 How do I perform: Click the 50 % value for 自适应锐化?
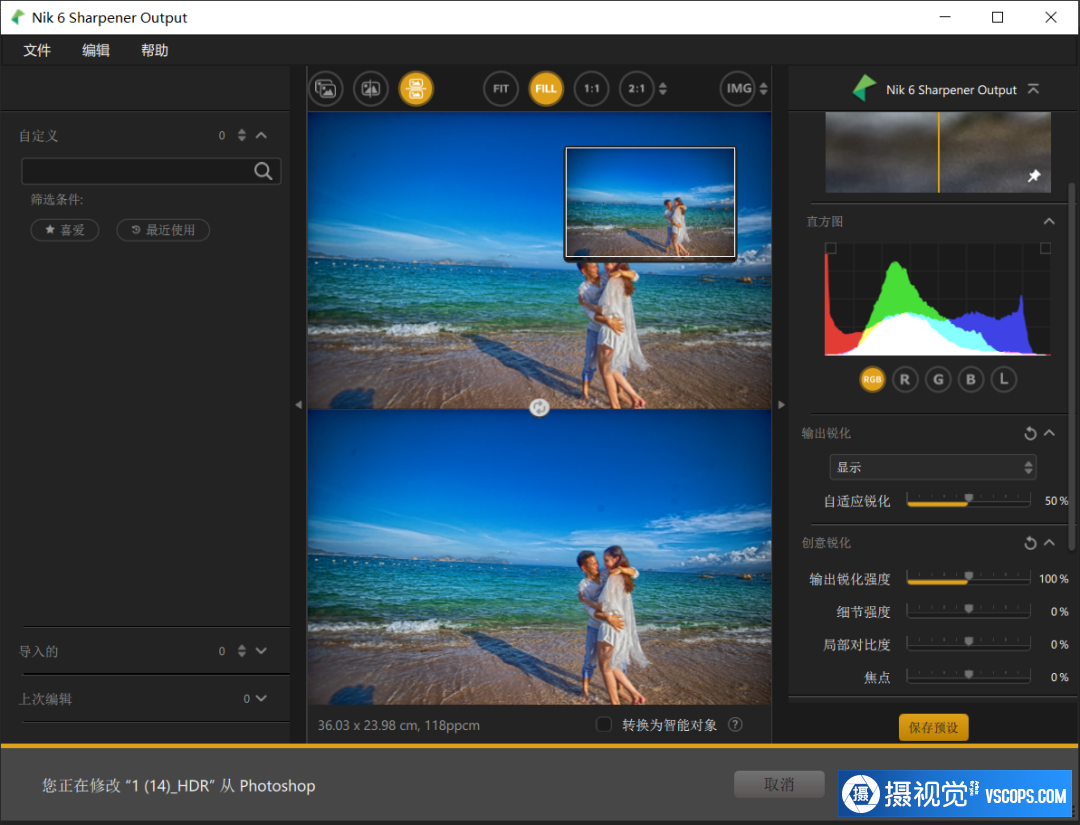(x=1057, y=501)
